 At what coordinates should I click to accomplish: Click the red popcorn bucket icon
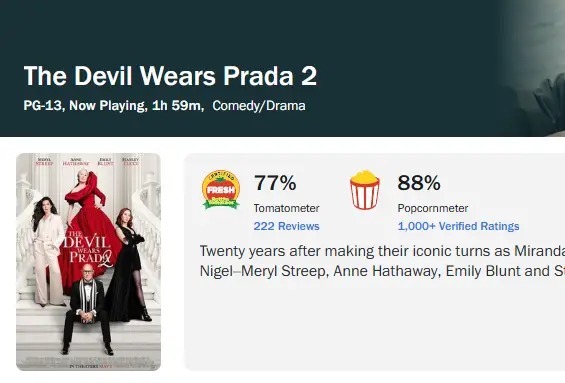click(364, 190)
